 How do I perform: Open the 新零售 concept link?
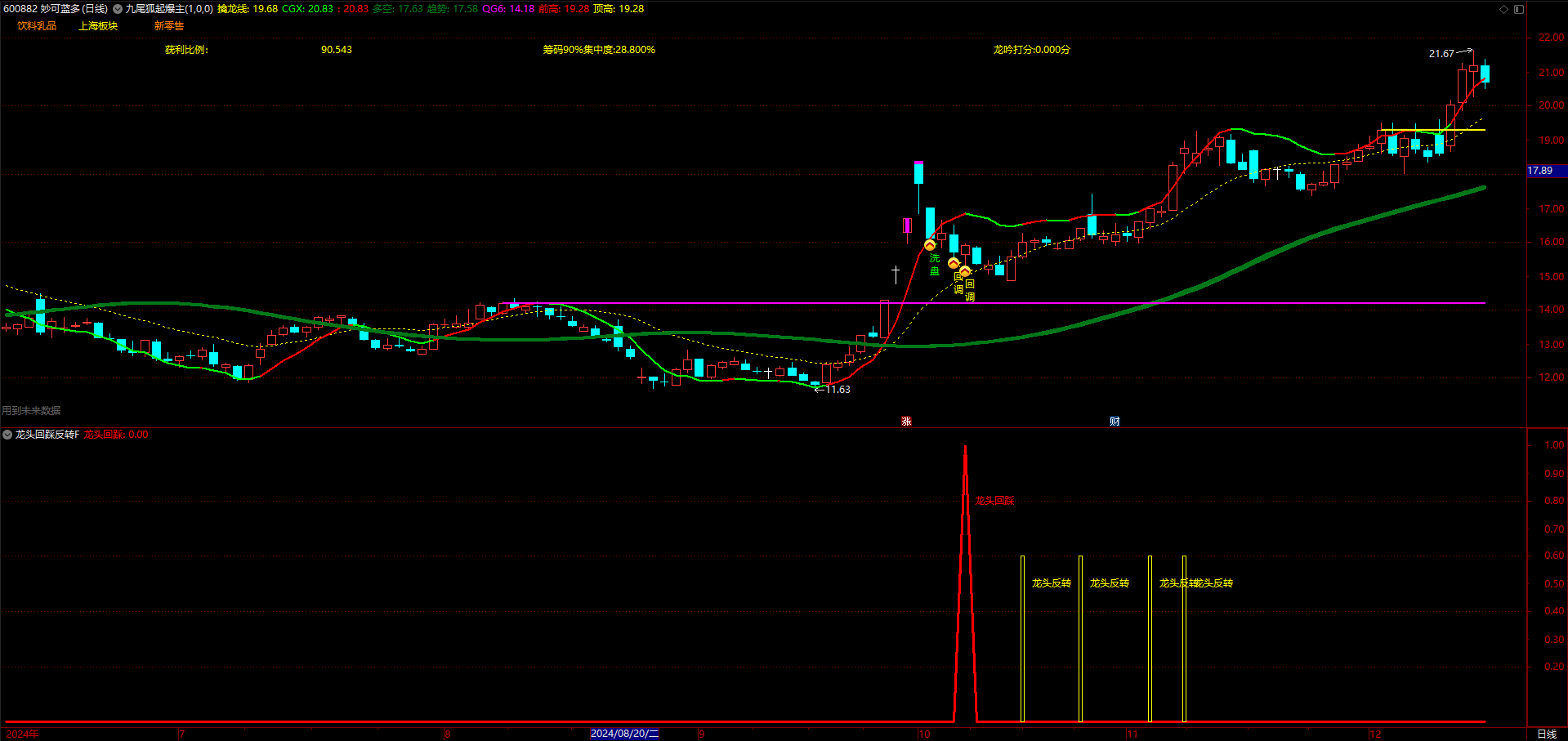[x=169, y=26]
